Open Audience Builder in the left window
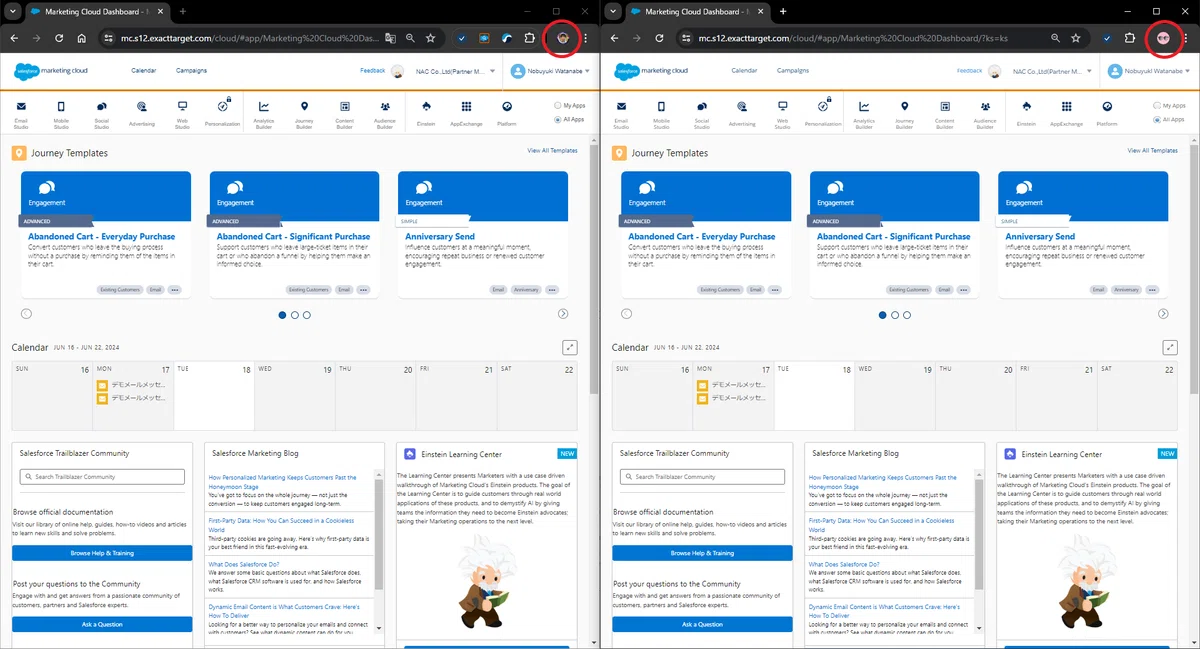Viewport: 1200px width, 649px height. (384, 114)
